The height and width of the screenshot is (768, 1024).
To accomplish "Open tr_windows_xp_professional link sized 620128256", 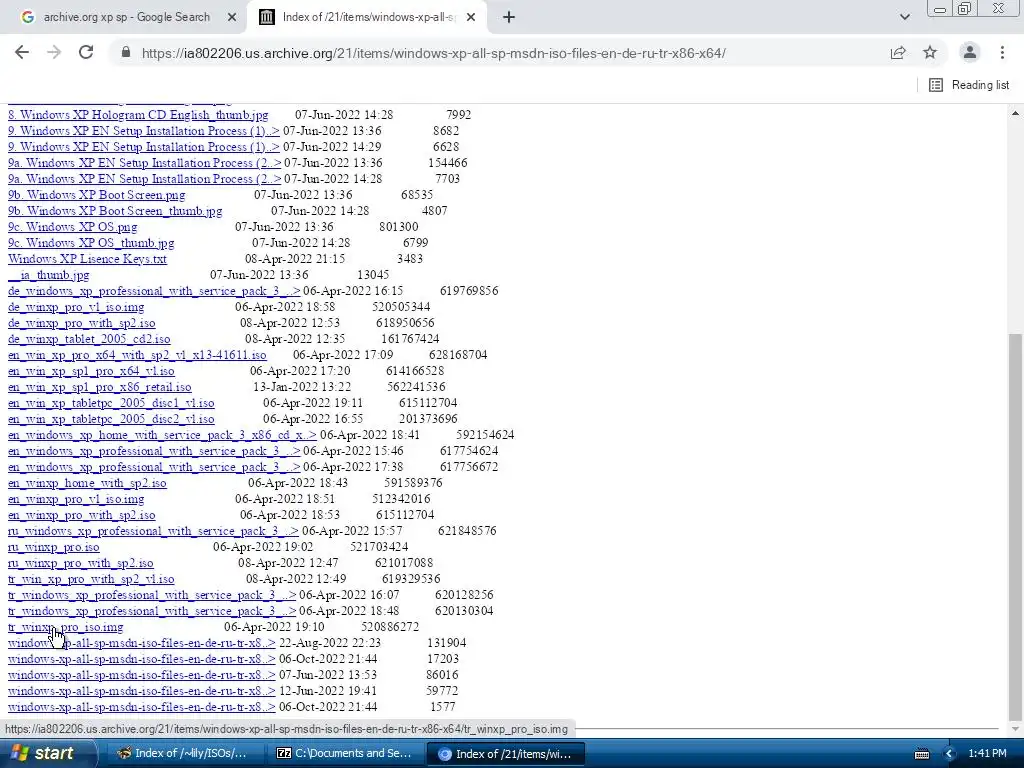I will [x=152, y=595].
